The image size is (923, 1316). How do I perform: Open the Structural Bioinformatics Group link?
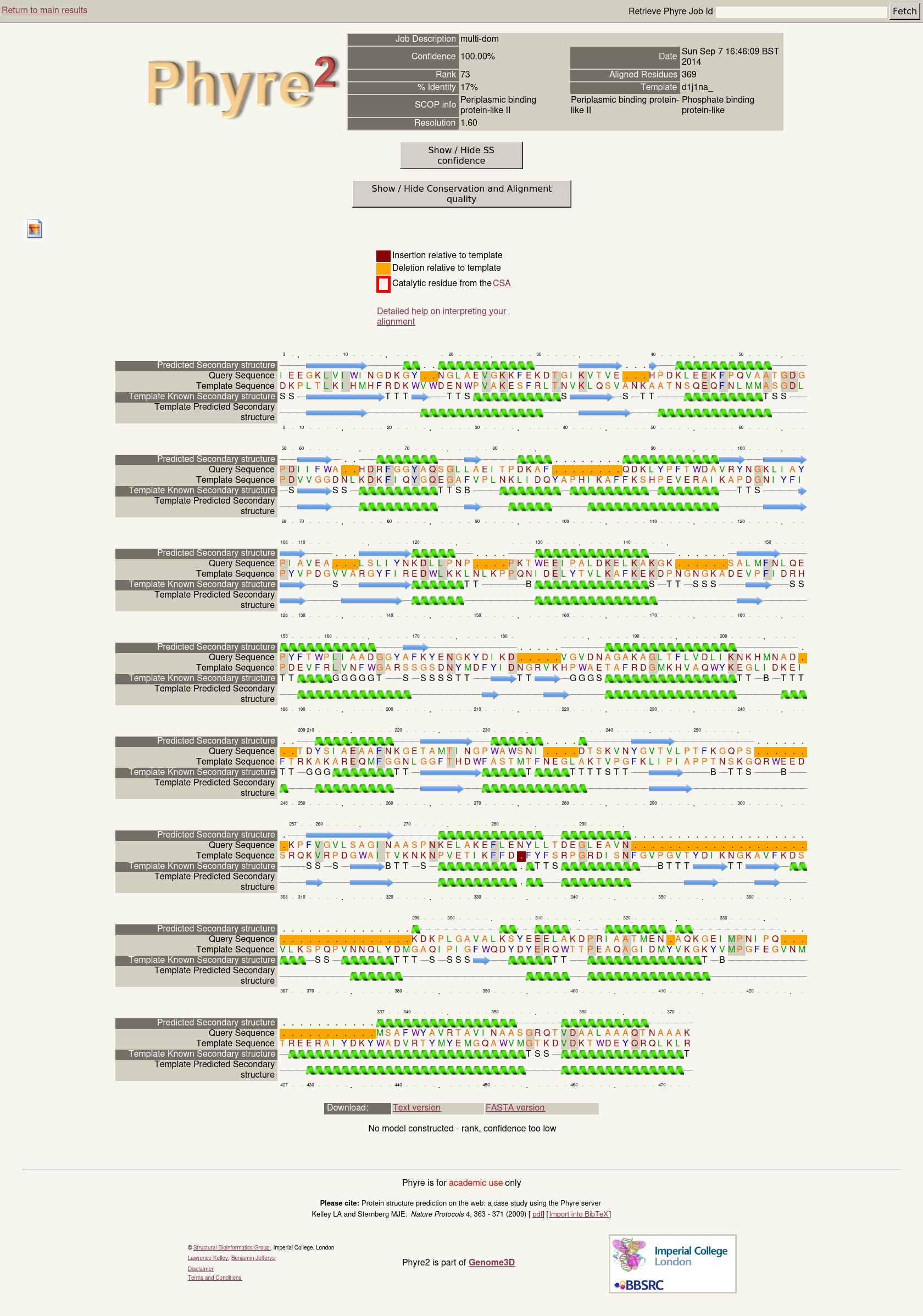click(231, 1247)
